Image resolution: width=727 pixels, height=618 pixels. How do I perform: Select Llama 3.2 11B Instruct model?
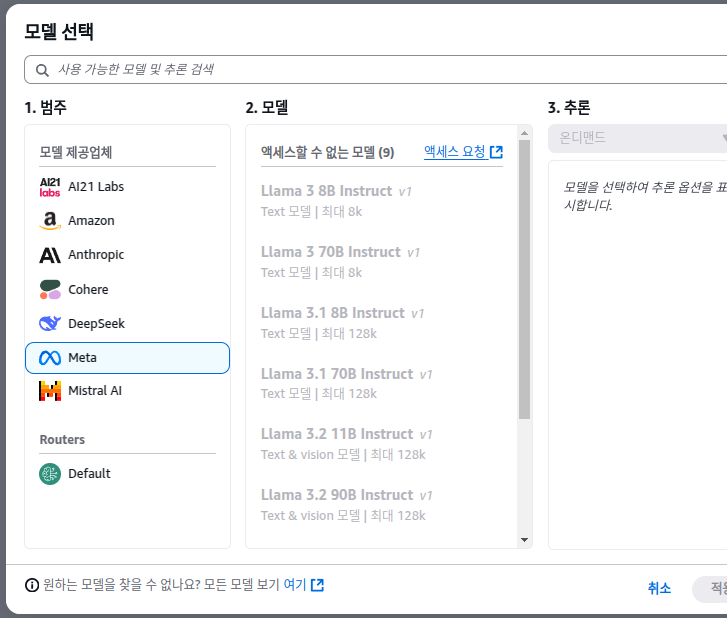381,444
